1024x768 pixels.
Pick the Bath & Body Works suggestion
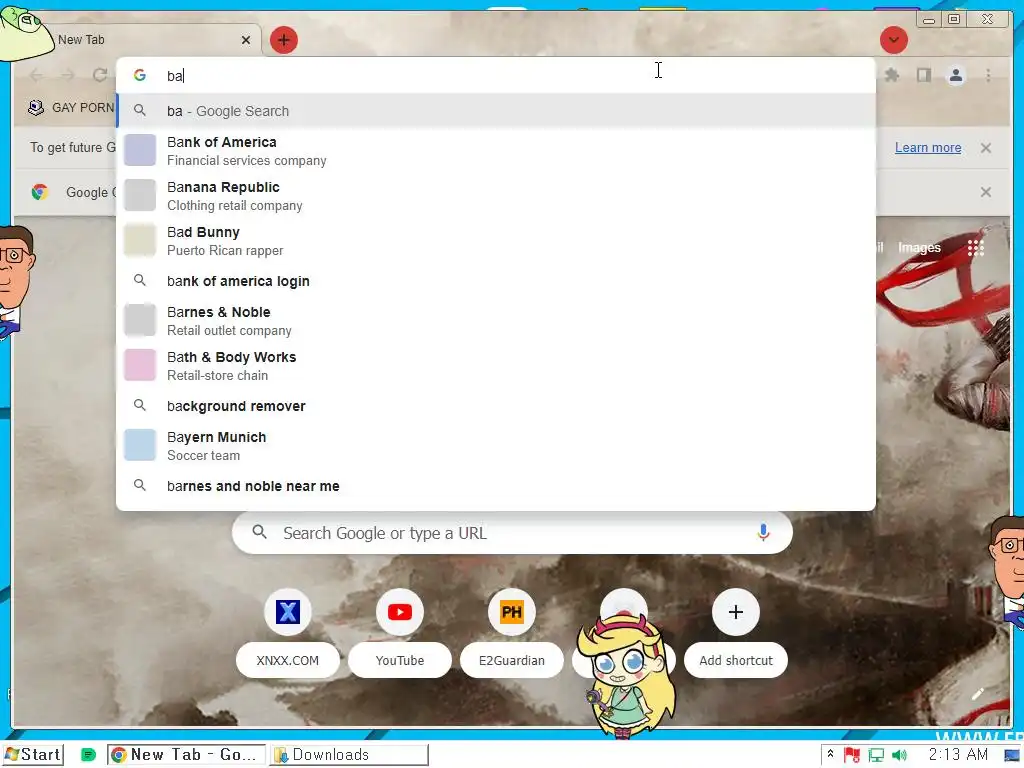(x=496, y=366)
